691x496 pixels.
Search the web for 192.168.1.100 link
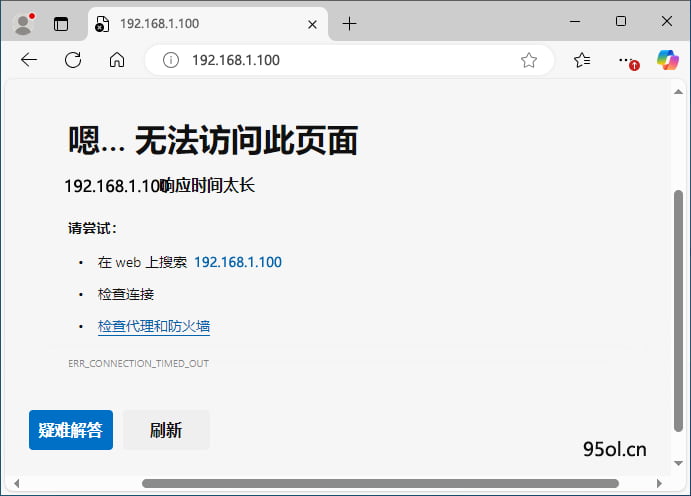pyautogui.click(x=238, y=262)
